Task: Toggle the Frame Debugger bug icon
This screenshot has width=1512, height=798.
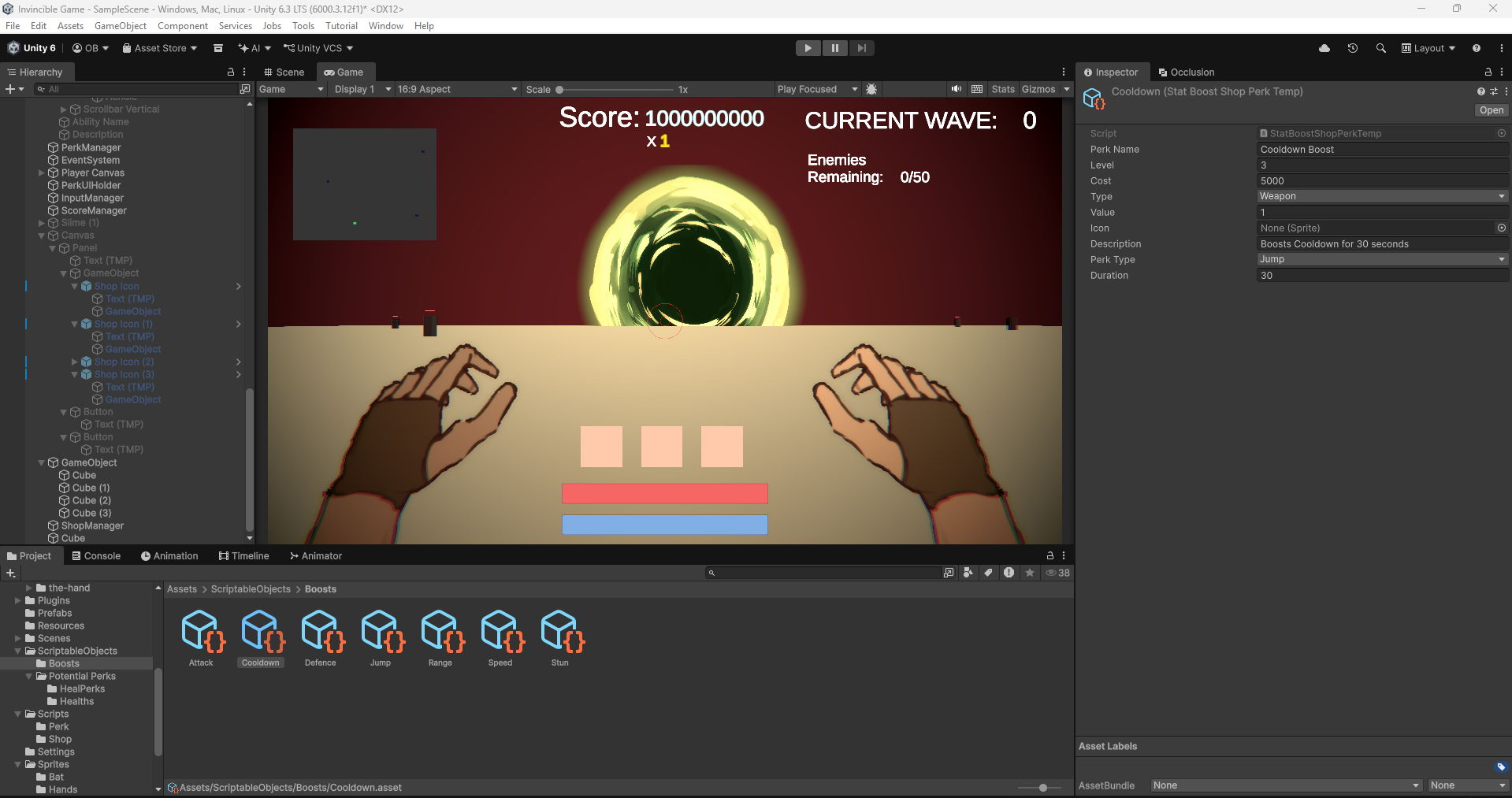Action: [871, 89]
